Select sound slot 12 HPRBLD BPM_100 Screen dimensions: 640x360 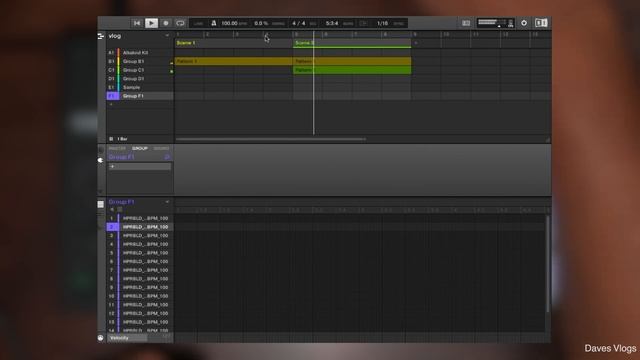pyautogui.click(x=140, y=313)
